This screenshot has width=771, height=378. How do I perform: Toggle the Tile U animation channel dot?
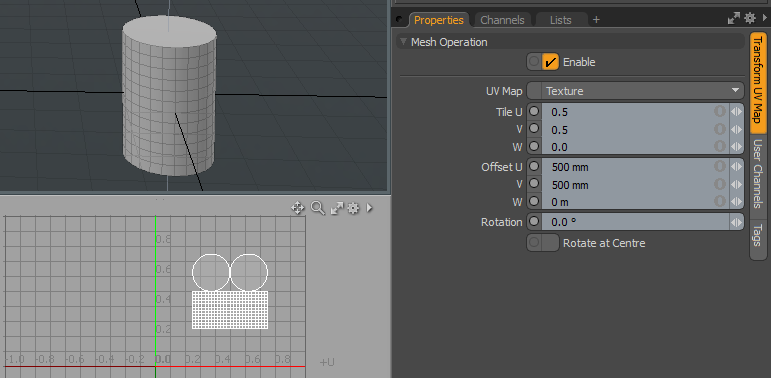click(x=534, y=111)
